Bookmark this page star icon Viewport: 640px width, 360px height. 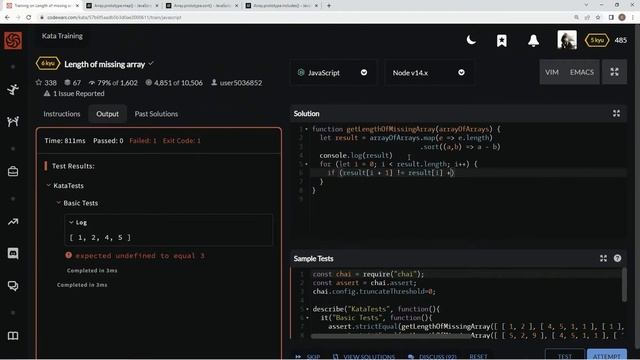(x=598, y=18)
